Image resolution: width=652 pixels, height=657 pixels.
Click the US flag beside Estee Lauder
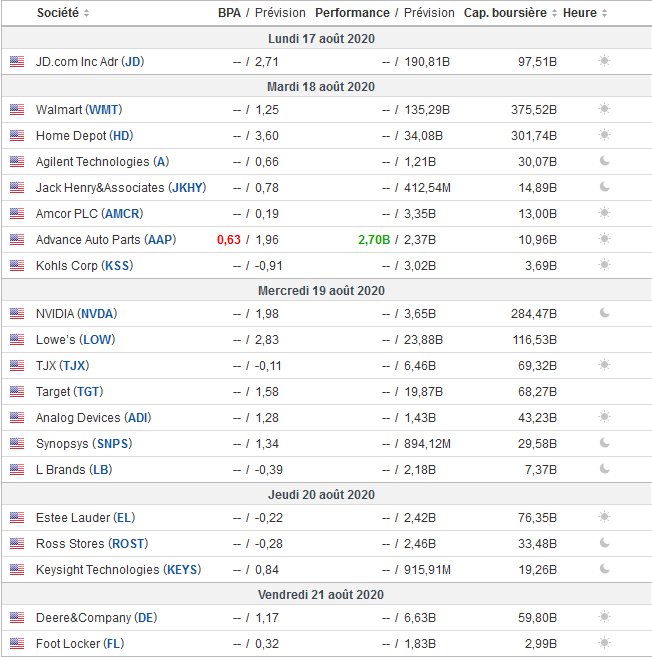click(x=17, y=517)
